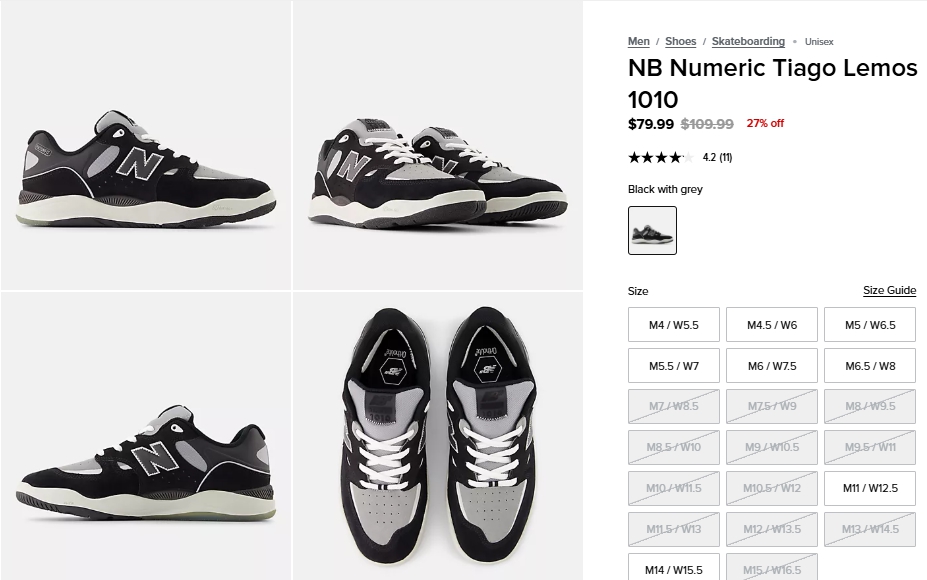Enlarge the side profile shoe image
This screenshot has width=927, height=580.
click(146, 145)
